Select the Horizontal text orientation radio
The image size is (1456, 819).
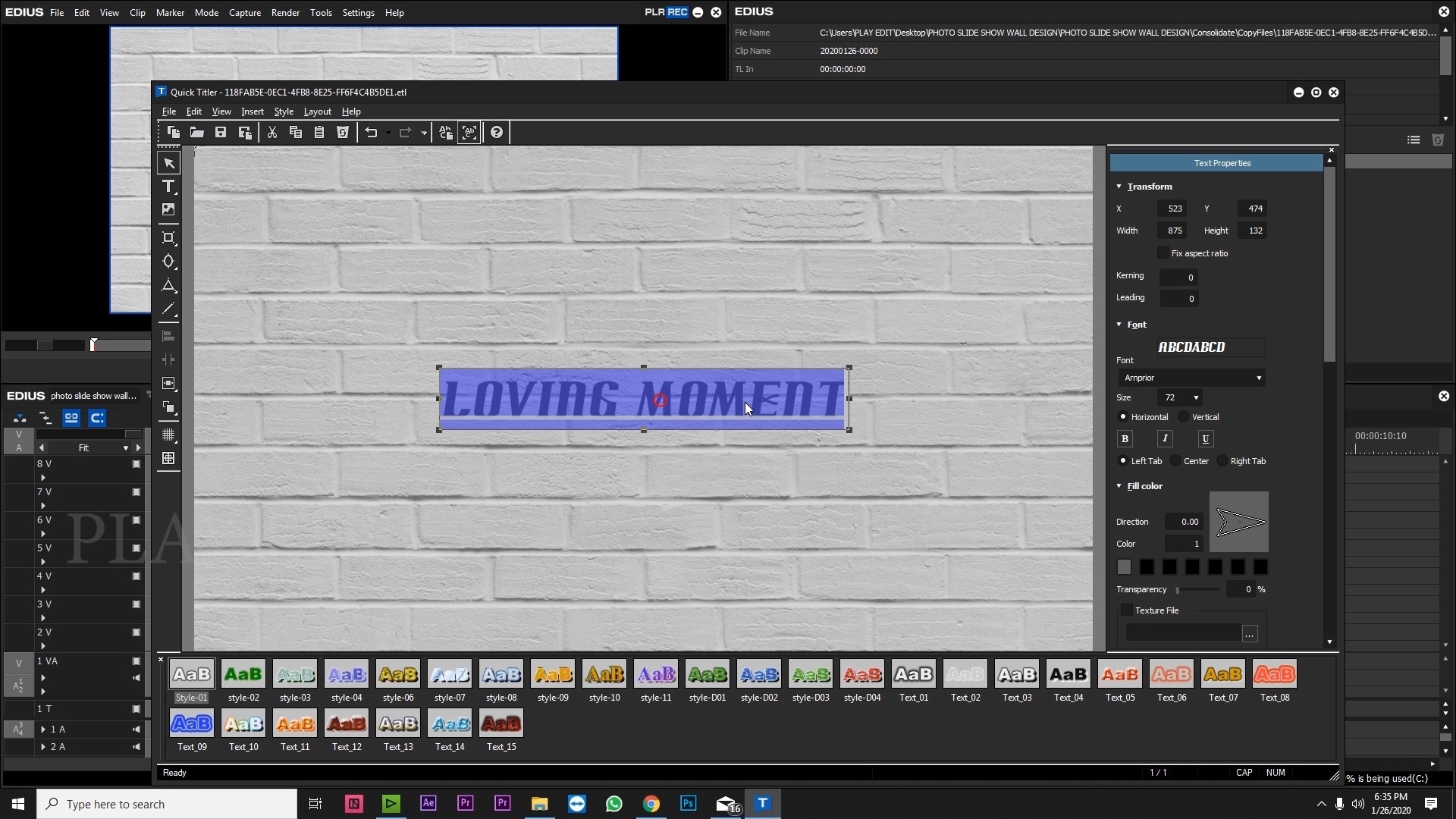[x=1123, y=417]
